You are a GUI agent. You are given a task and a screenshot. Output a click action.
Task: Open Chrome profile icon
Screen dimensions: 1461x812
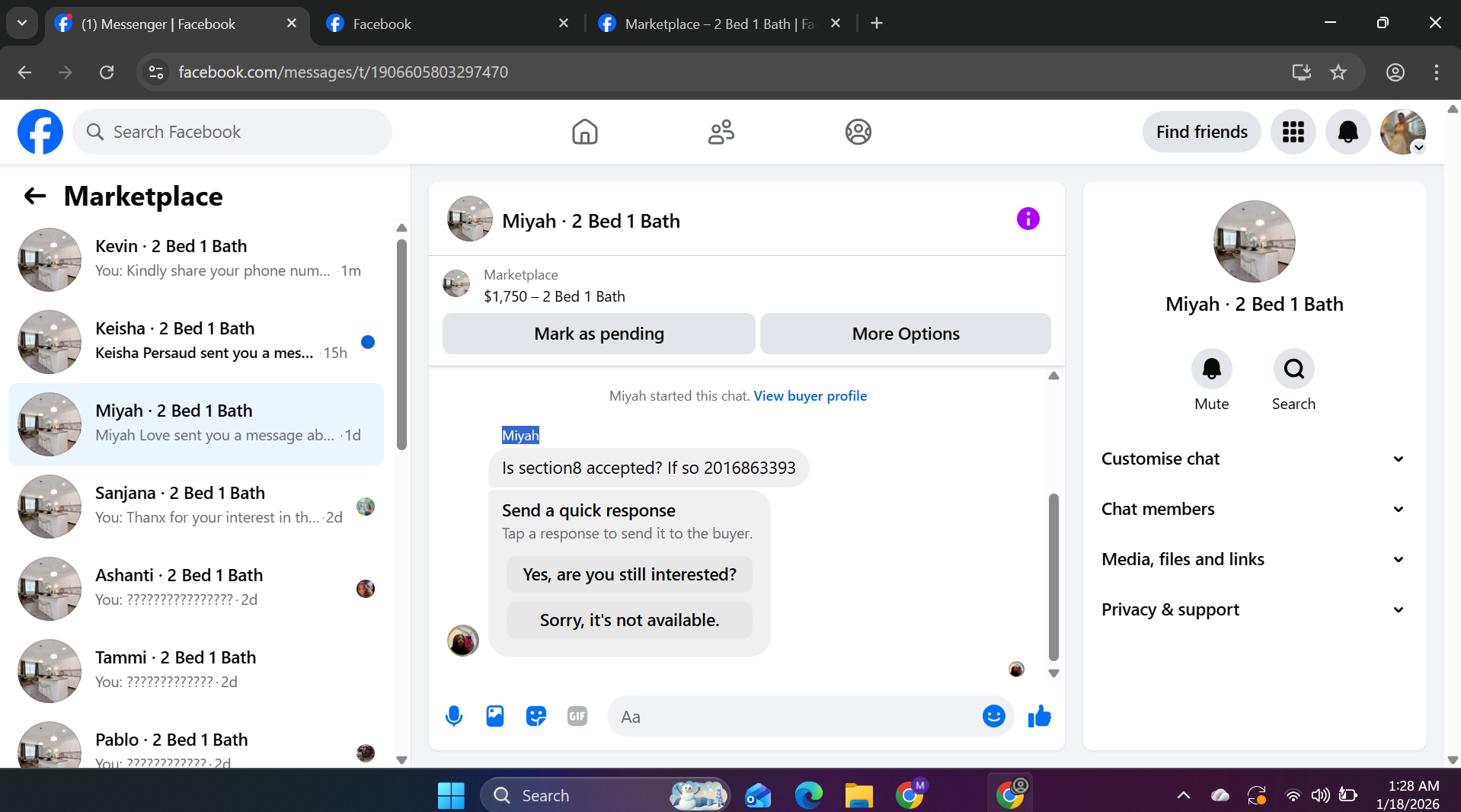coord(1395,72)
